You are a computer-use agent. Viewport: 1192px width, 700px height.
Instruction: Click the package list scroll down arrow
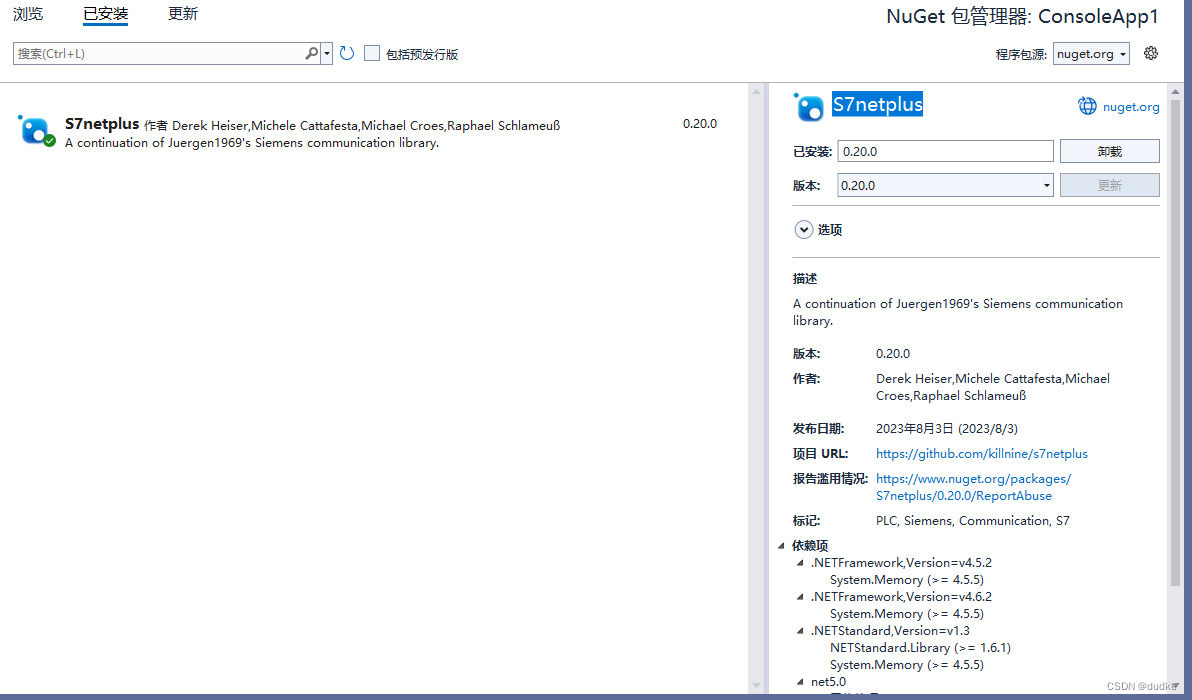tap(756, 686)
